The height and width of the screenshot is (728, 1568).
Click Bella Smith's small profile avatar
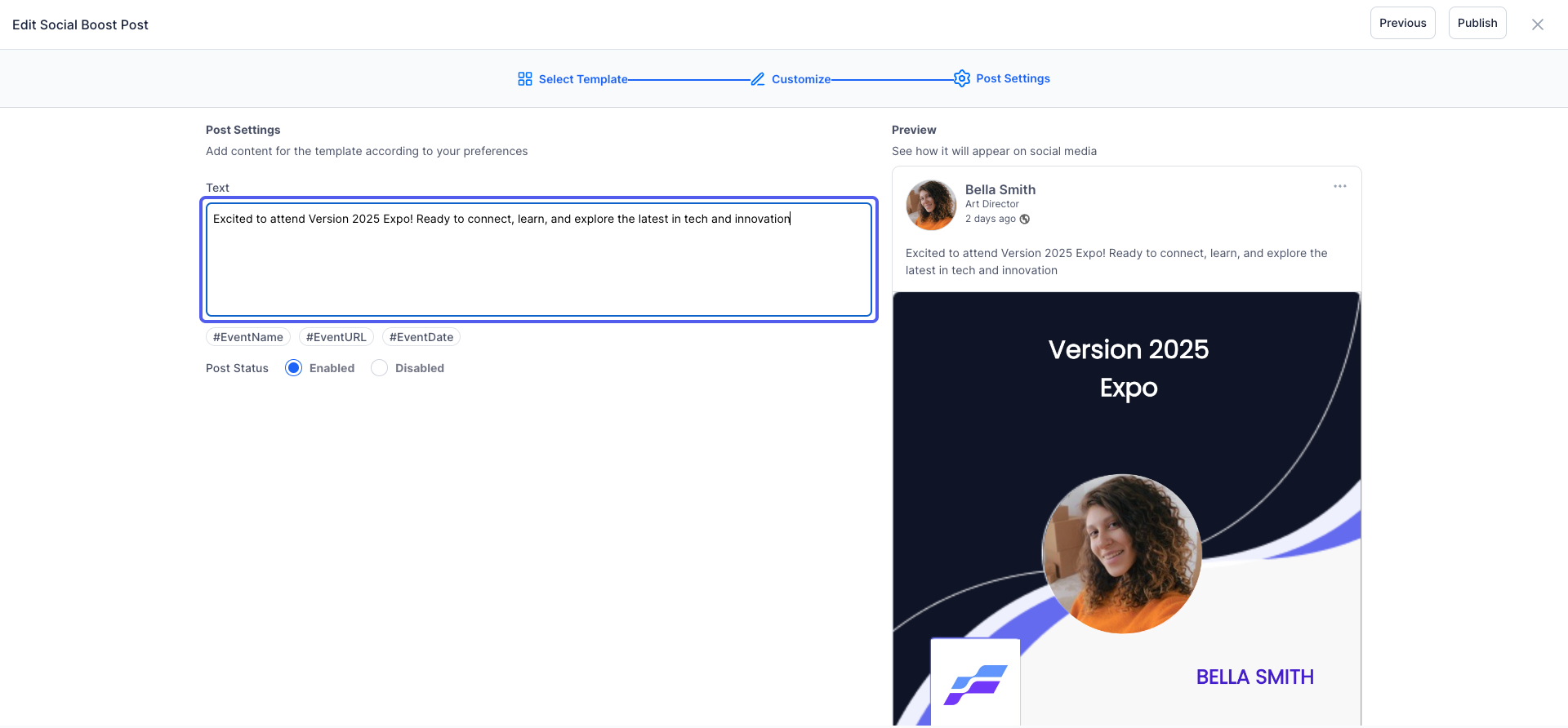[931, 205]
